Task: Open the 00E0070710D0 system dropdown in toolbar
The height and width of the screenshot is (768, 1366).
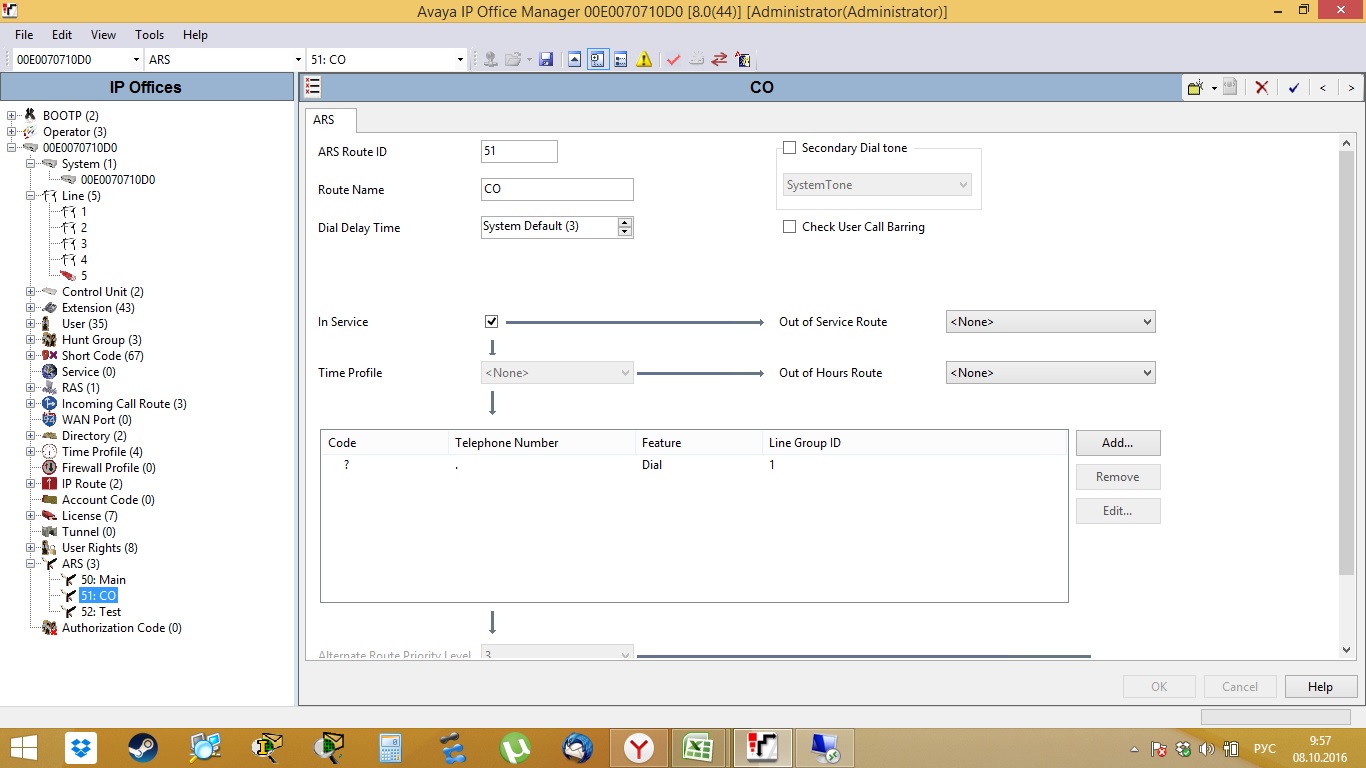Action: point(136,60)
